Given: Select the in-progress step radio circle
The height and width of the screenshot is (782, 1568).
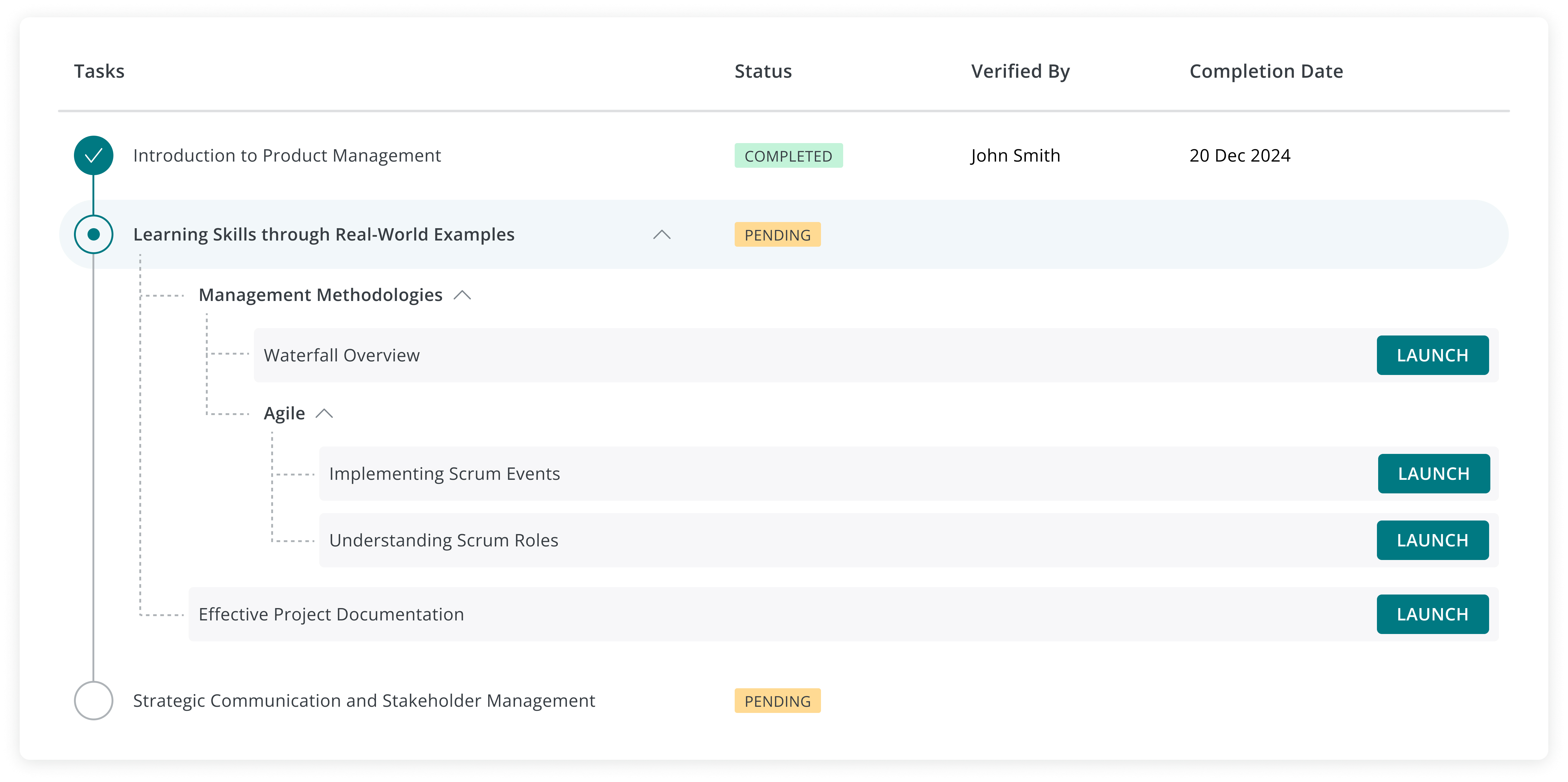Looking at the screenshot, I should click(x=93, y=234).
